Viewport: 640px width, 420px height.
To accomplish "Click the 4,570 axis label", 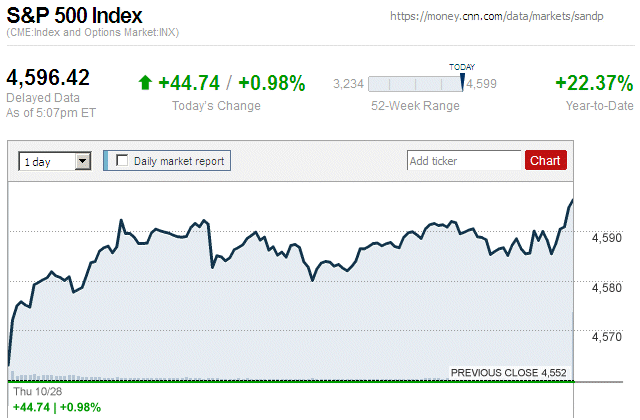I will click(x=607, y=337).
